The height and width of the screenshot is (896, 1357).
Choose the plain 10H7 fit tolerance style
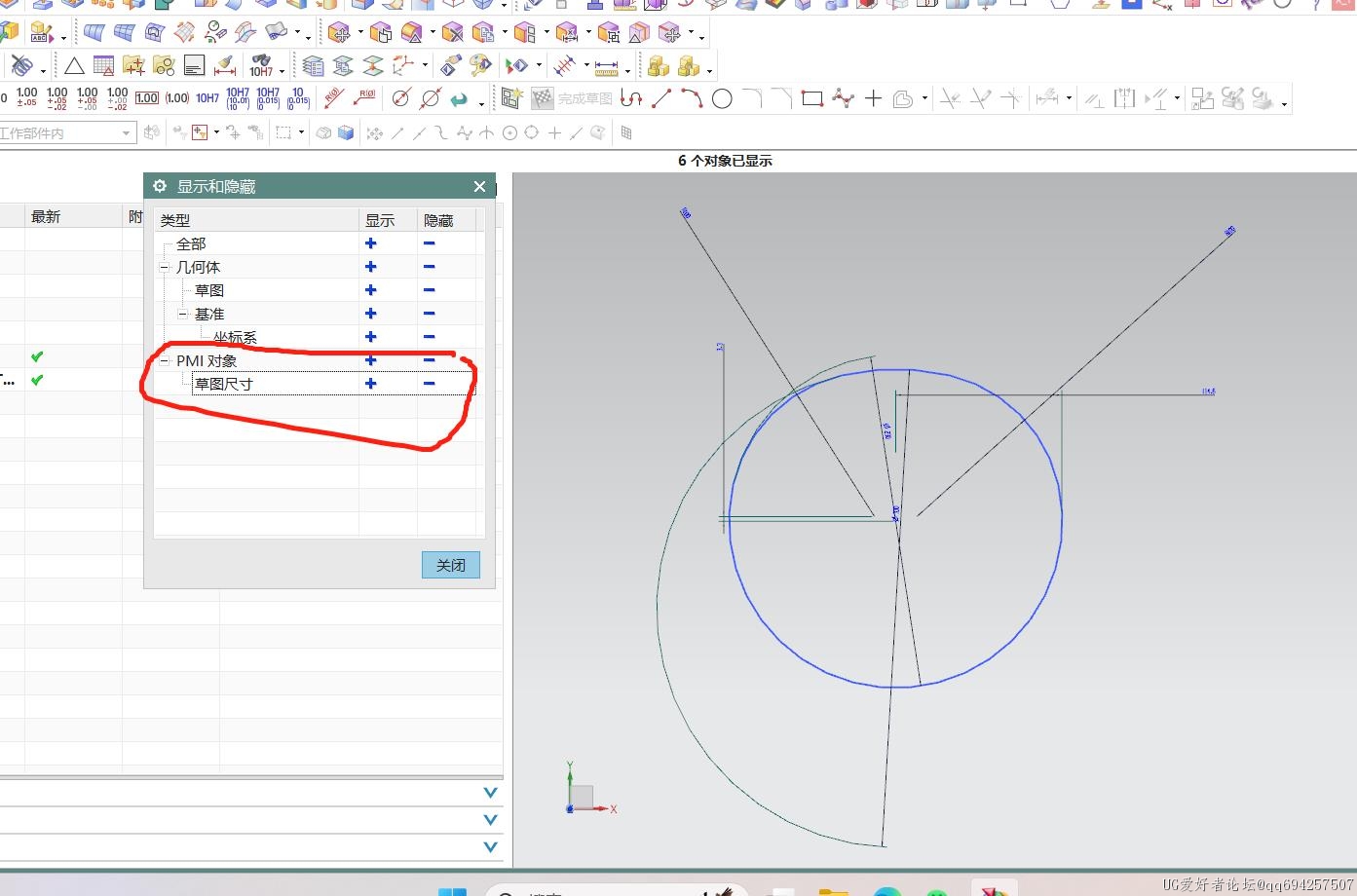click(207, 98)
